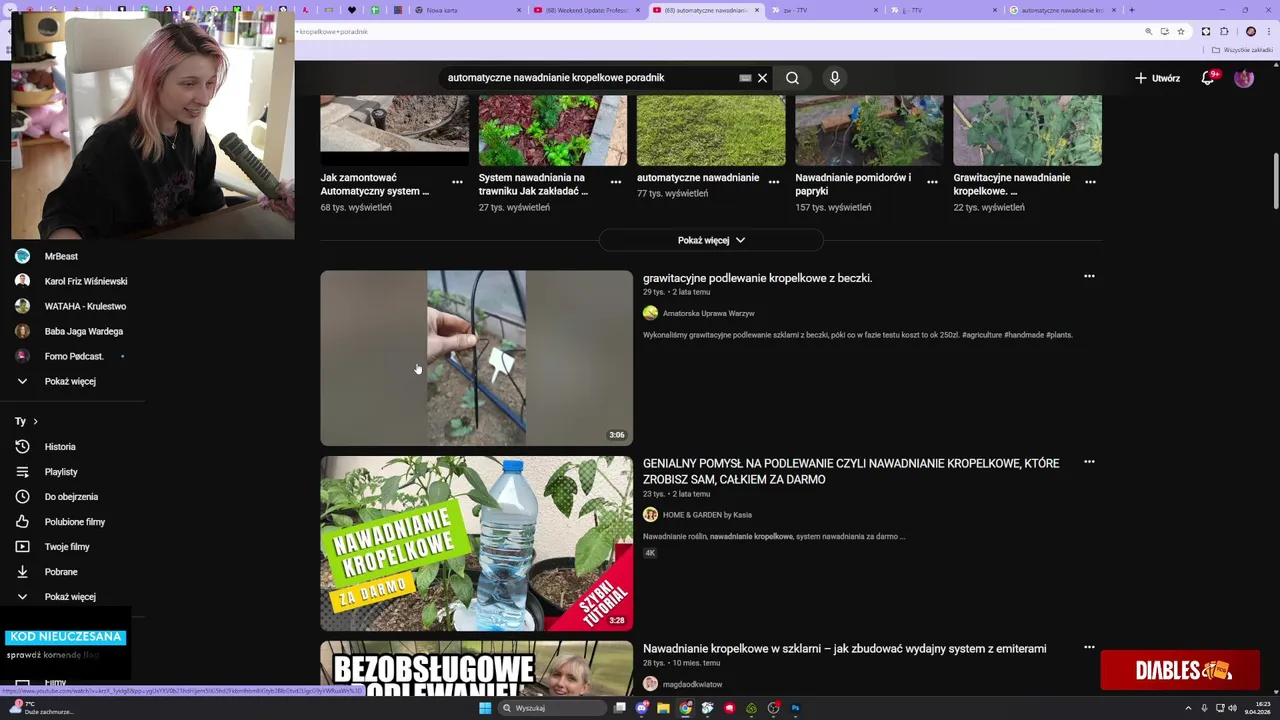The height and width of the screenshot is (720, 1280).
Task: Open more options for 'Grawitacyjne nawadnianie kropelkowe' short
Action: (x=1090, y=182)
